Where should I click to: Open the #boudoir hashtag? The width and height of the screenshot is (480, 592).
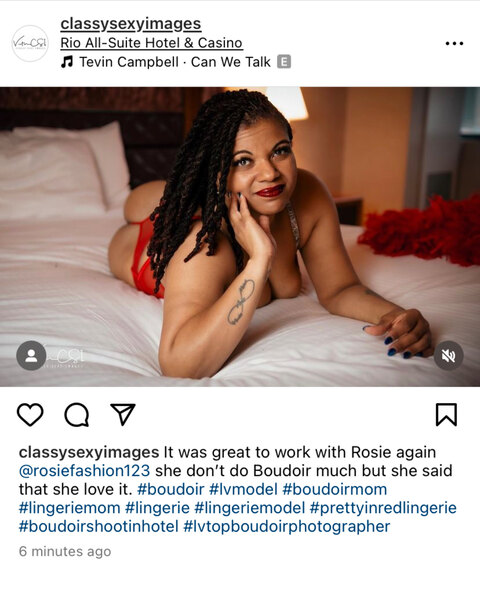171,489
